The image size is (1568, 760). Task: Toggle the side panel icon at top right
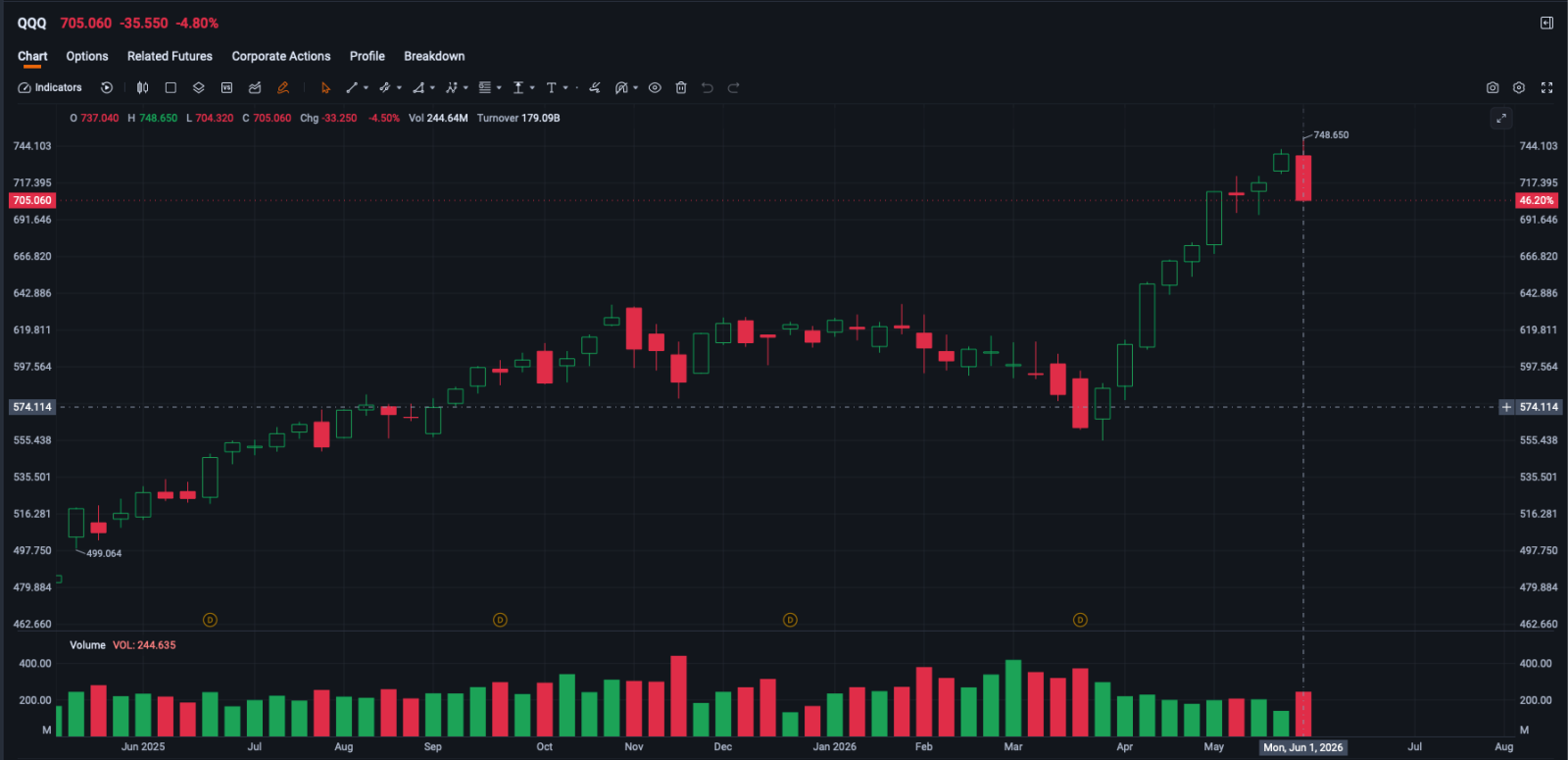tap(1546, 23)
